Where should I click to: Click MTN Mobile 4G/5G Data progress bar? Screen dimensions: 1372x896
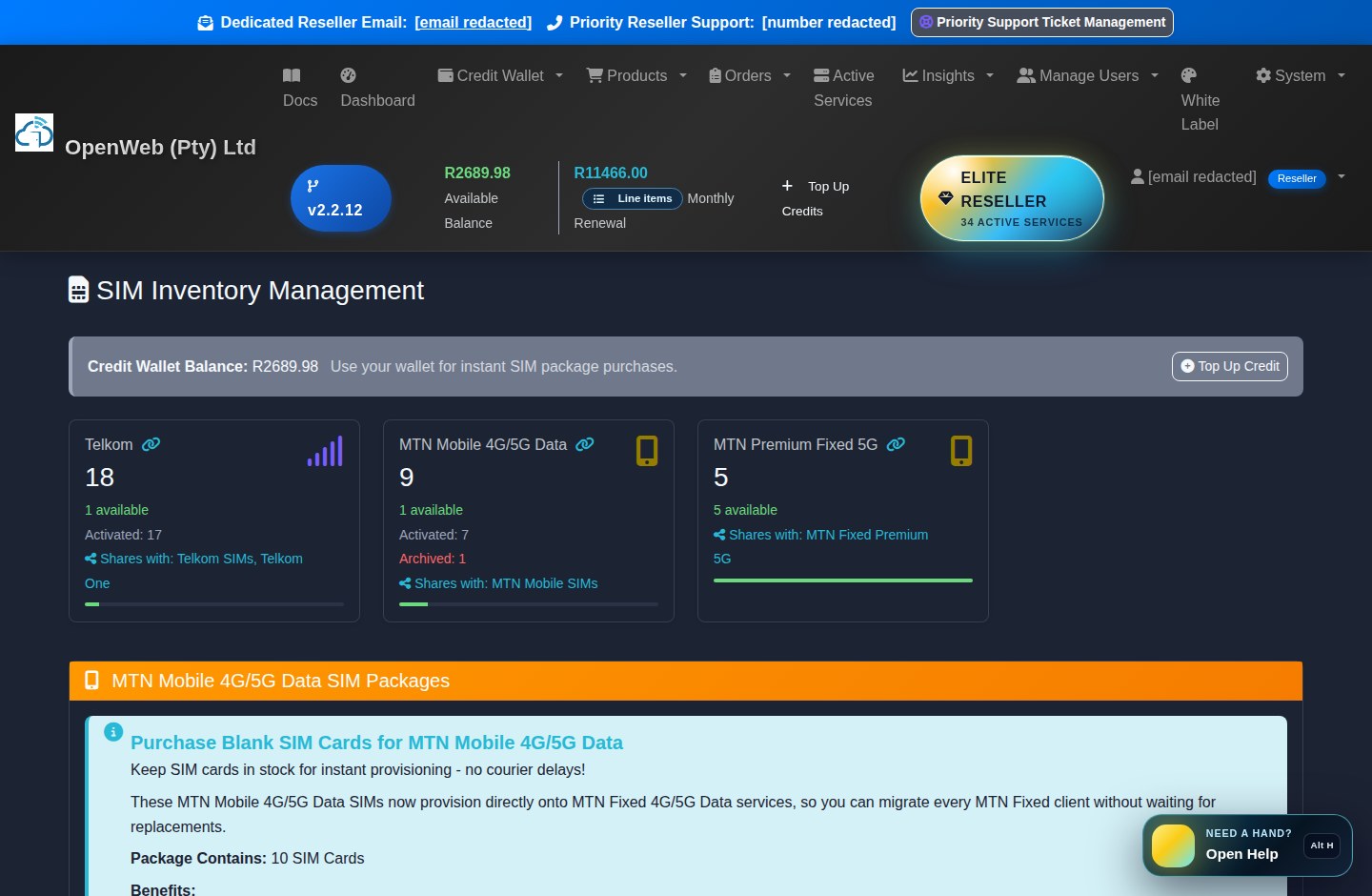pyautogui.click(x=529, y=604)
